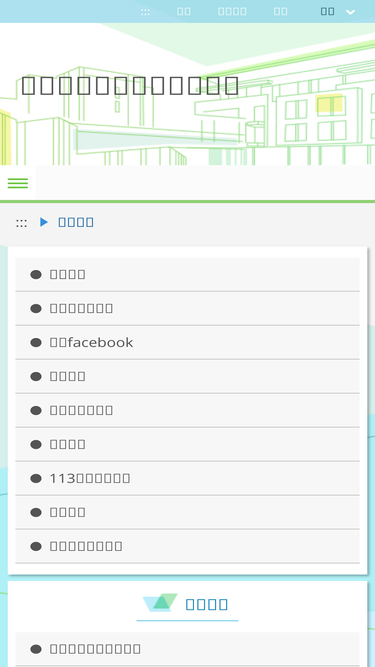Open the large site title in the banner

(130, 85)
